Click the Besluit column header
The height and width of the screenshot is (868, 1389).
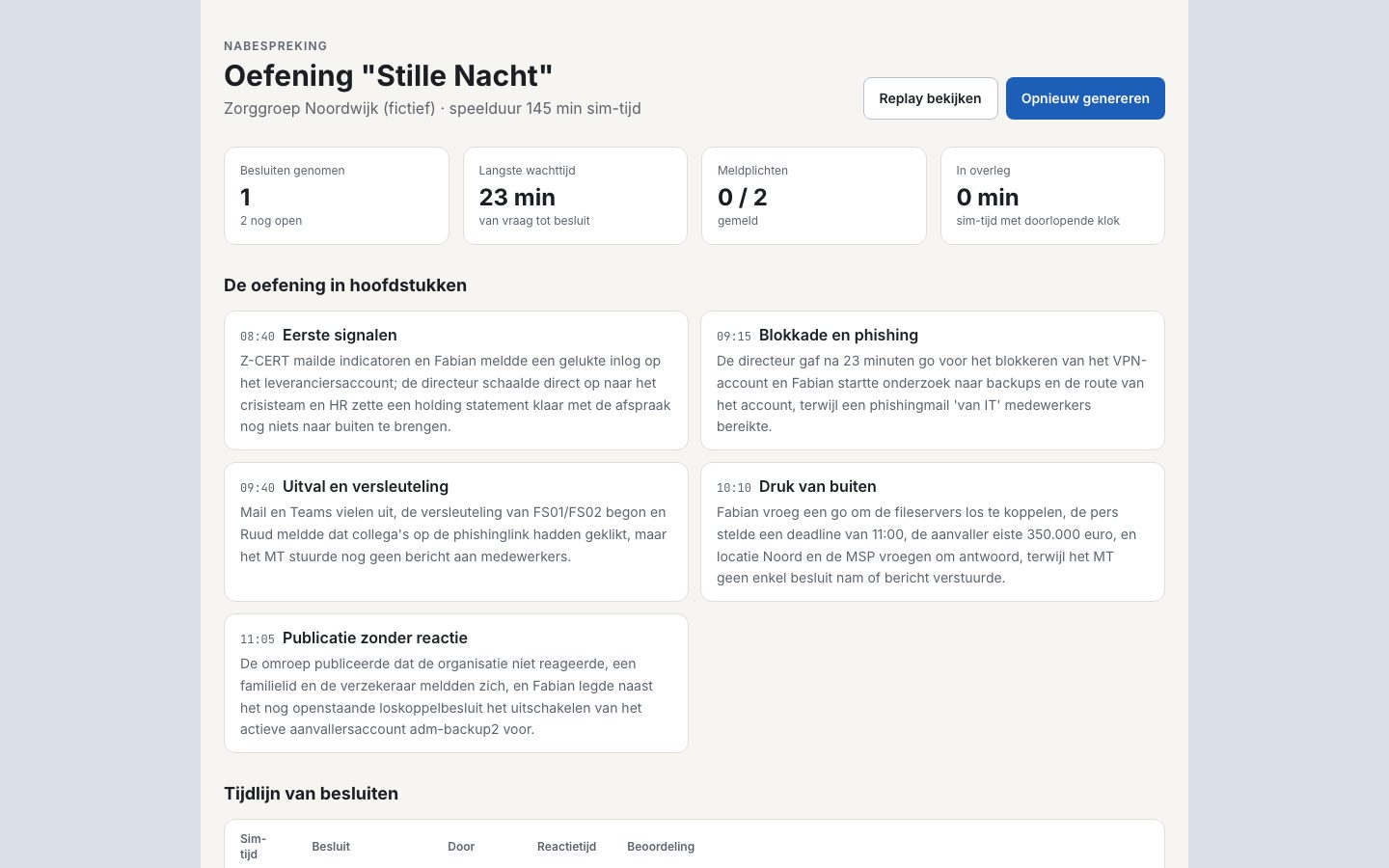pyautogui.click(x=331, y=847)
